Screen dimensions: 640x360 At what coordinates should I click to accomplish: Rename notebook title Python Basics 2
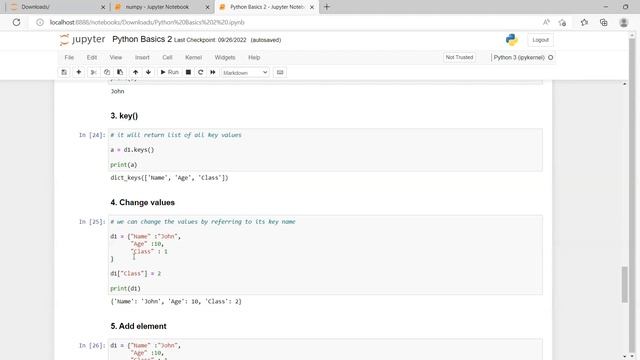coord(142,39)
